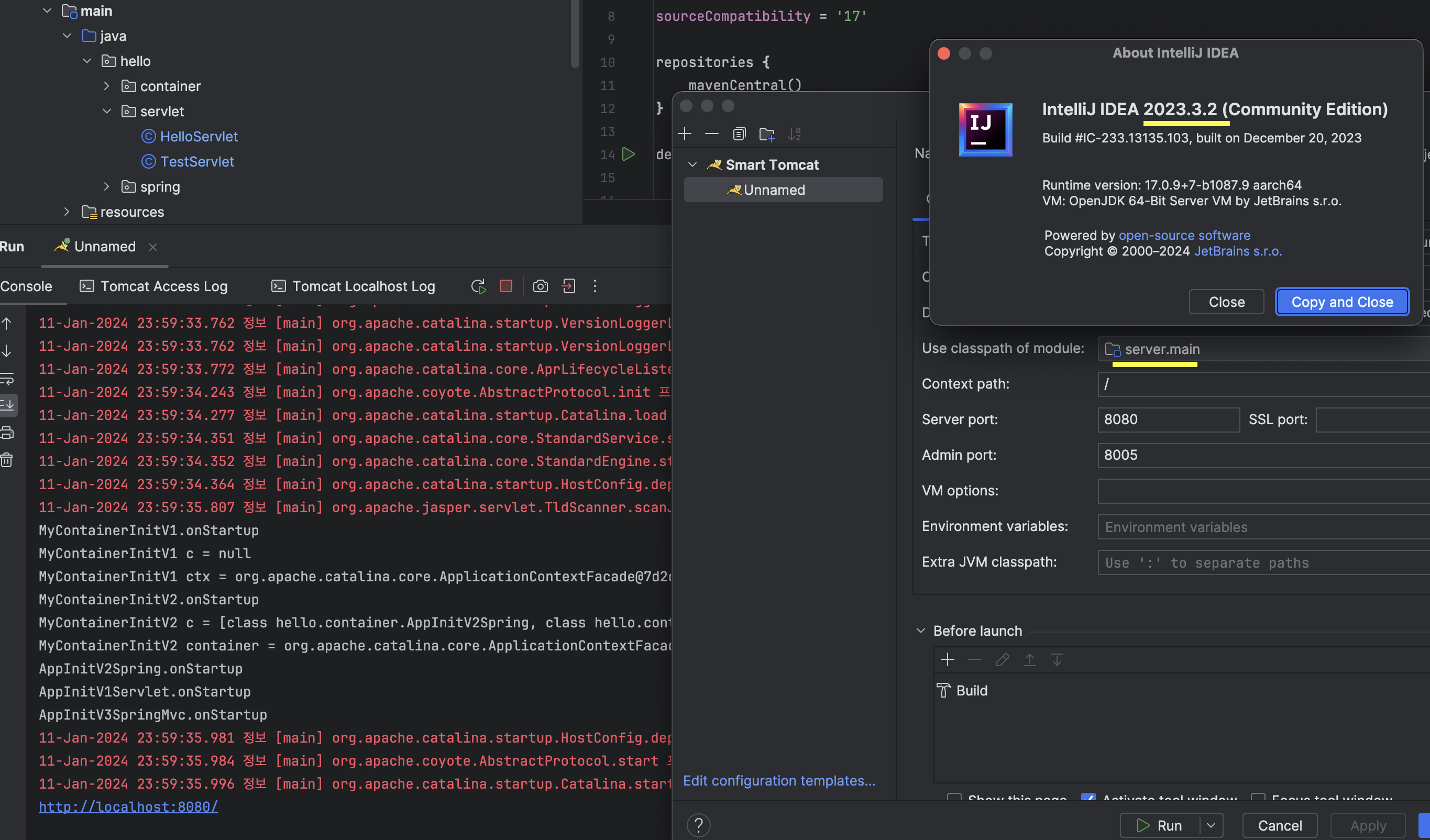Collapse the hello package
This screenshot has height=840, width=1430.
87,61
